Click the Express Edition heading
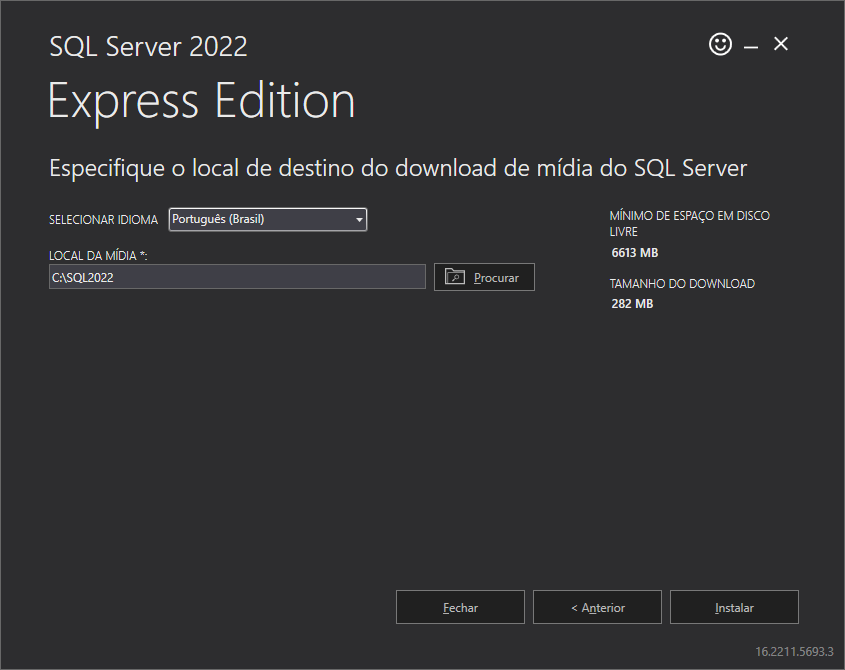The image size is (845, 670). pyautogui.click(x=201, y=101)
